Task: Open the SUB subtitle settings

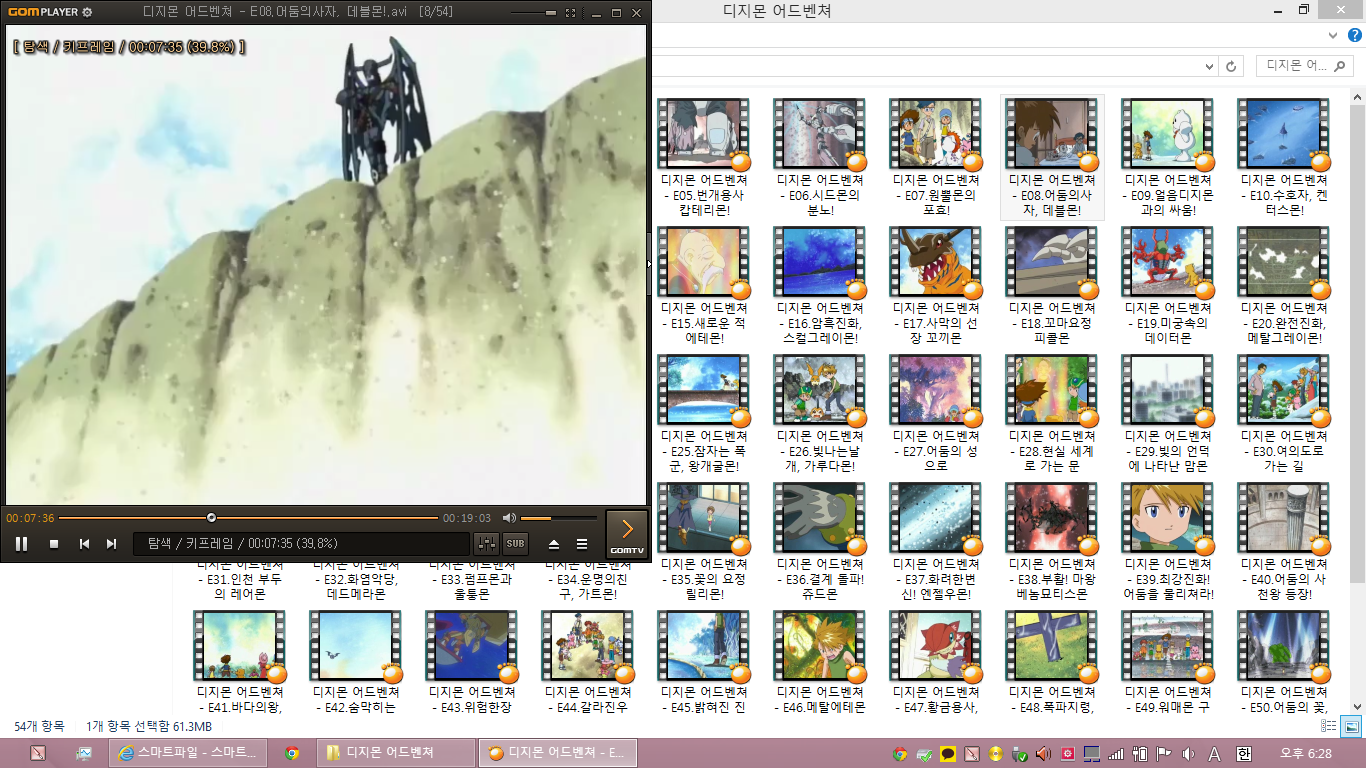Action: tap(515, 544)
